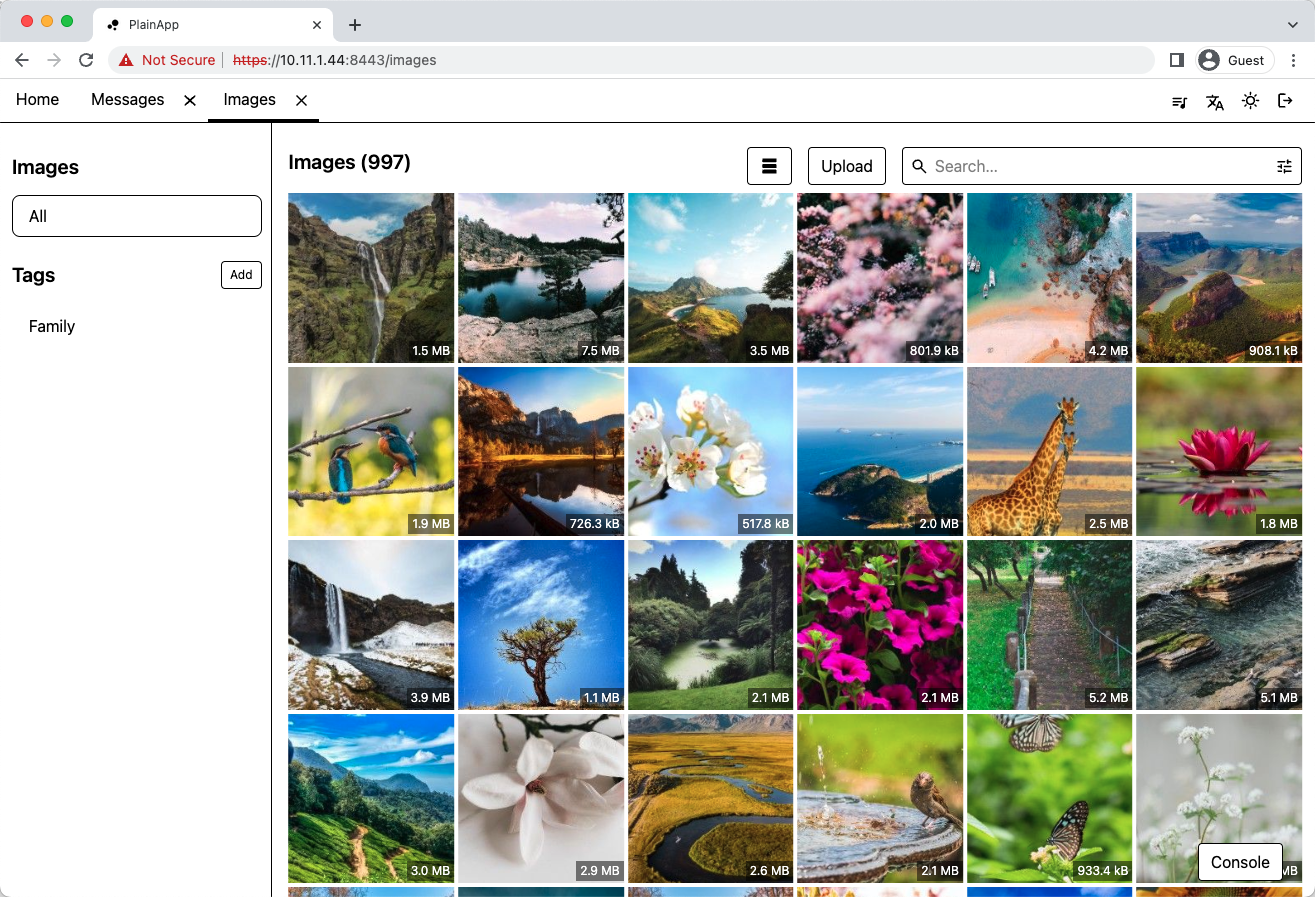The image size is (1315, 897).
Task: Toggle the browser side panel icon
Action: coord(1177,60)
